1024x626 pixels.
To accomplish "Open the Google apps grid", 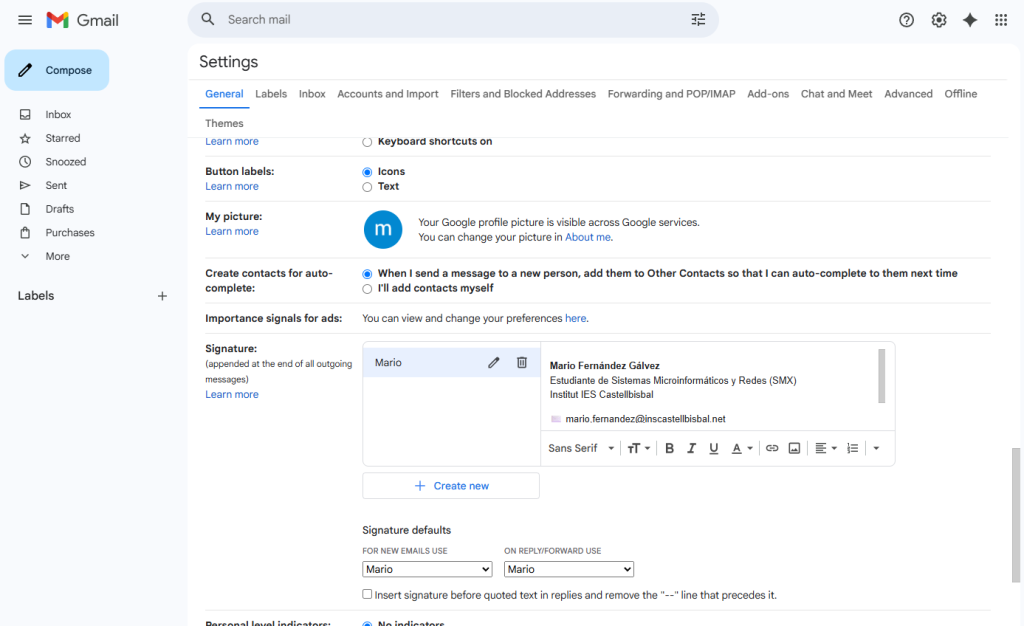I will point(1000,20).
